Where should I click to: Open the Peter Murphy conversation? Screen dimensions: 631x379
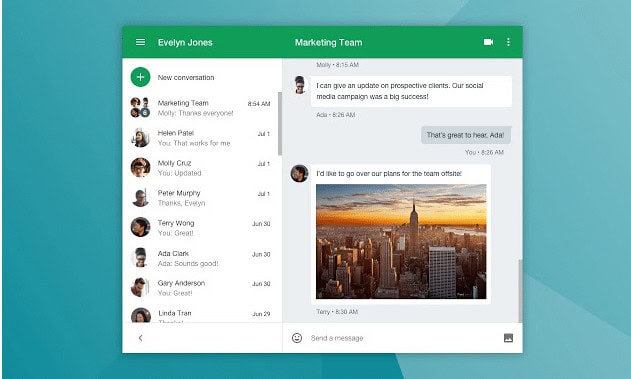(x=201, y=198)
